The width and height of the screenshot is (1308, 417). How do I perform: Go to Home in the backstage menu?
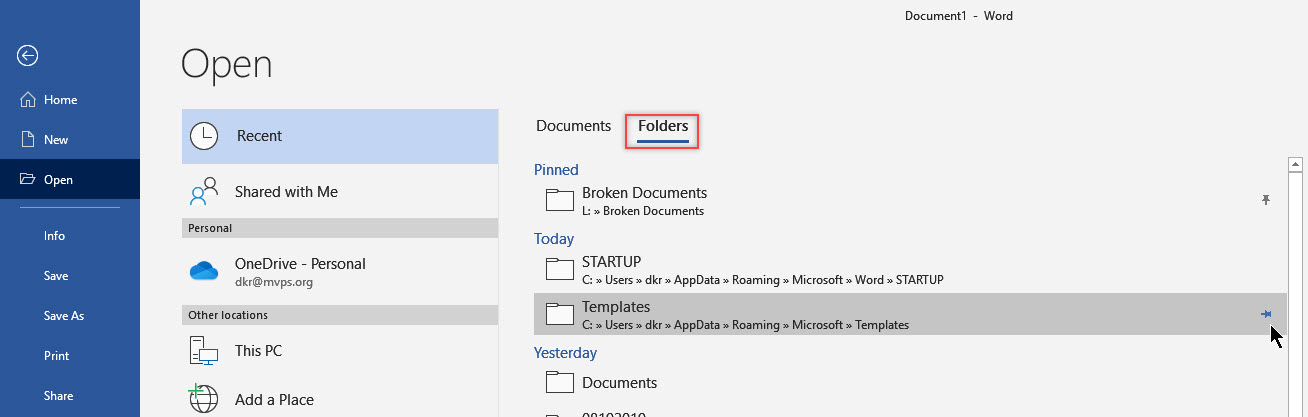tap(70, 100)
